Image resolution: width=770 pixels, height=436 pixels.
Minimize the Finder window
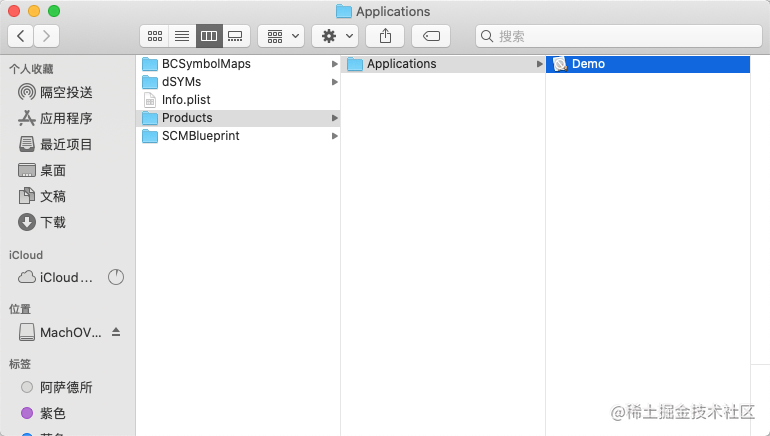[34, 11]
